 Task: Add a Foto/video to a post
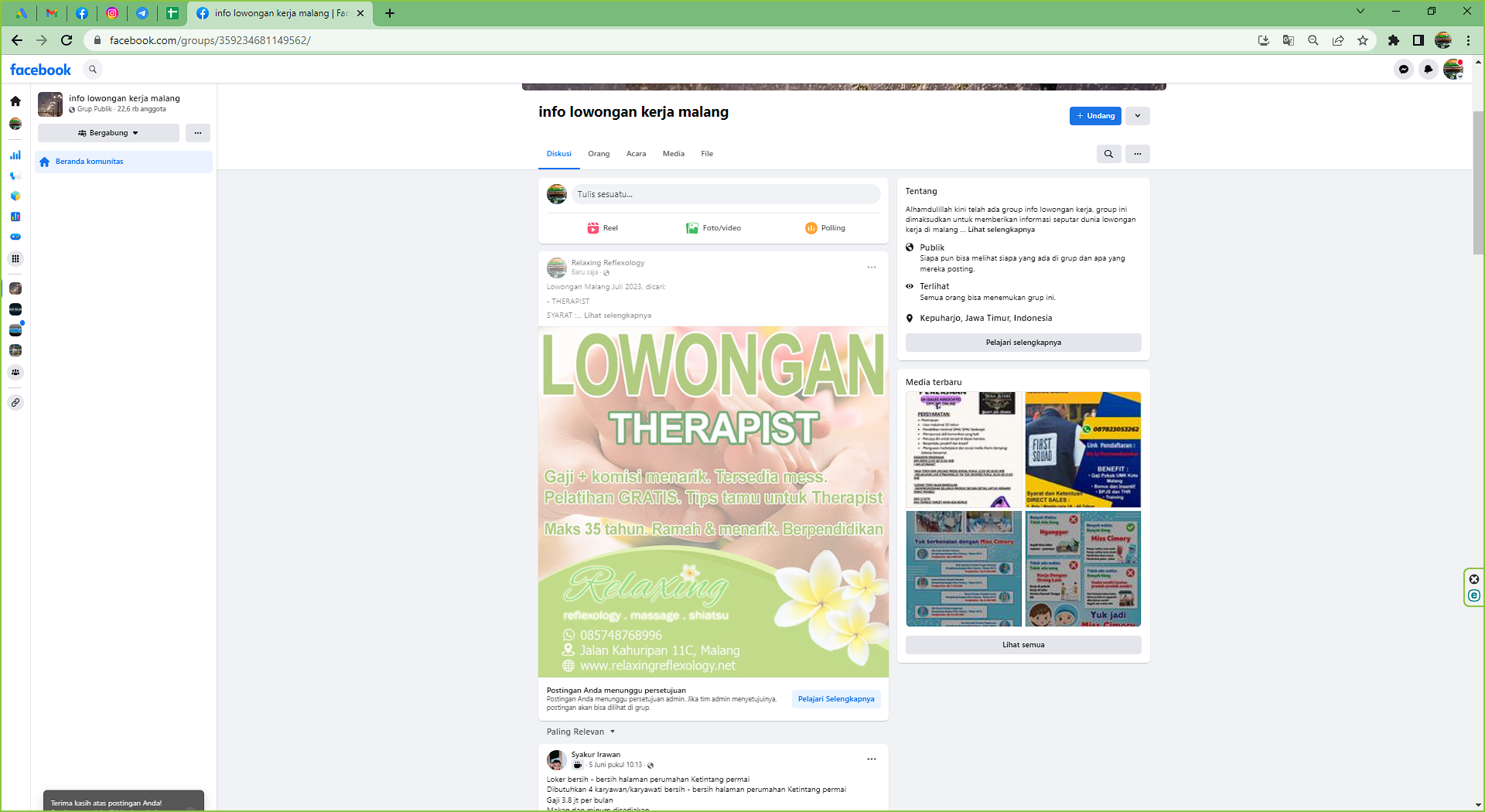click(713, 228)
